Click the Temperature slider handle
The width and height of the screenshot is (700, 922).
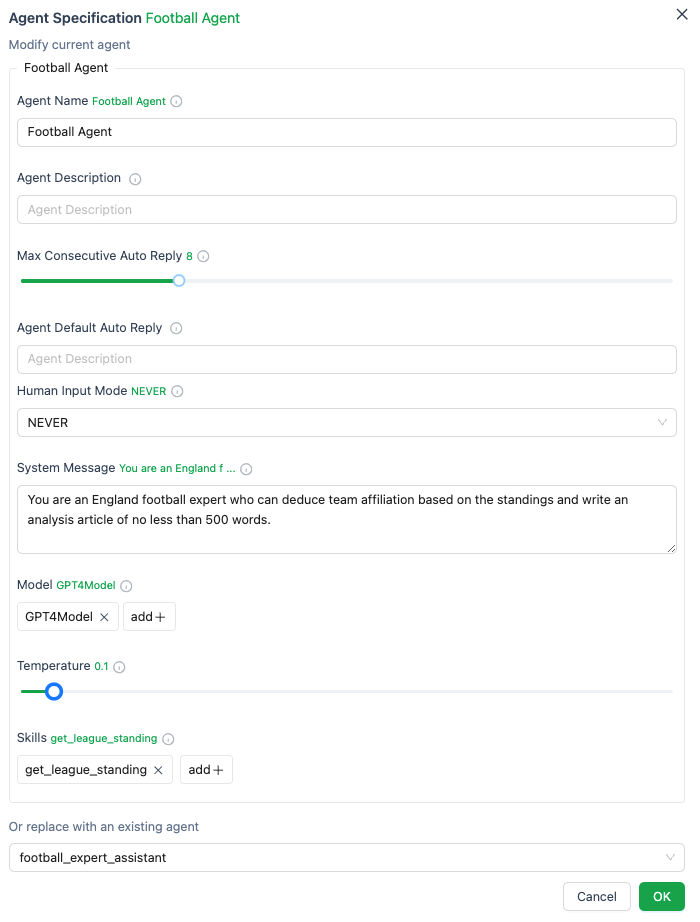point(54,691)
